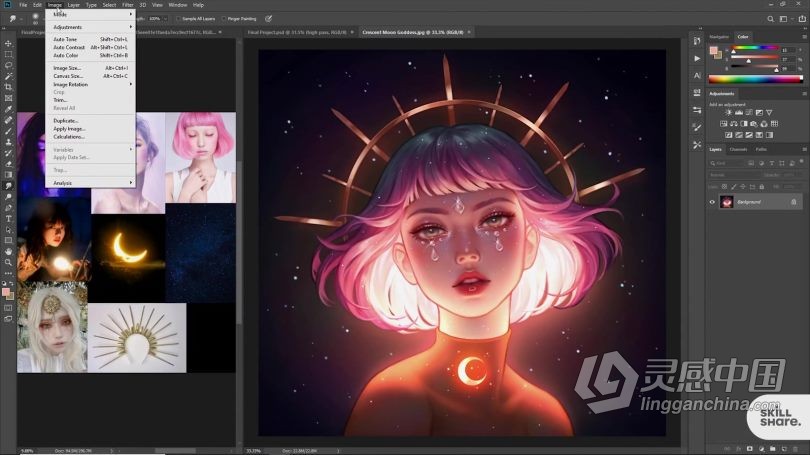Open the Actions play-icon panel
The height and width of the screenshot is (455, 810).
(x=697, y=58)
